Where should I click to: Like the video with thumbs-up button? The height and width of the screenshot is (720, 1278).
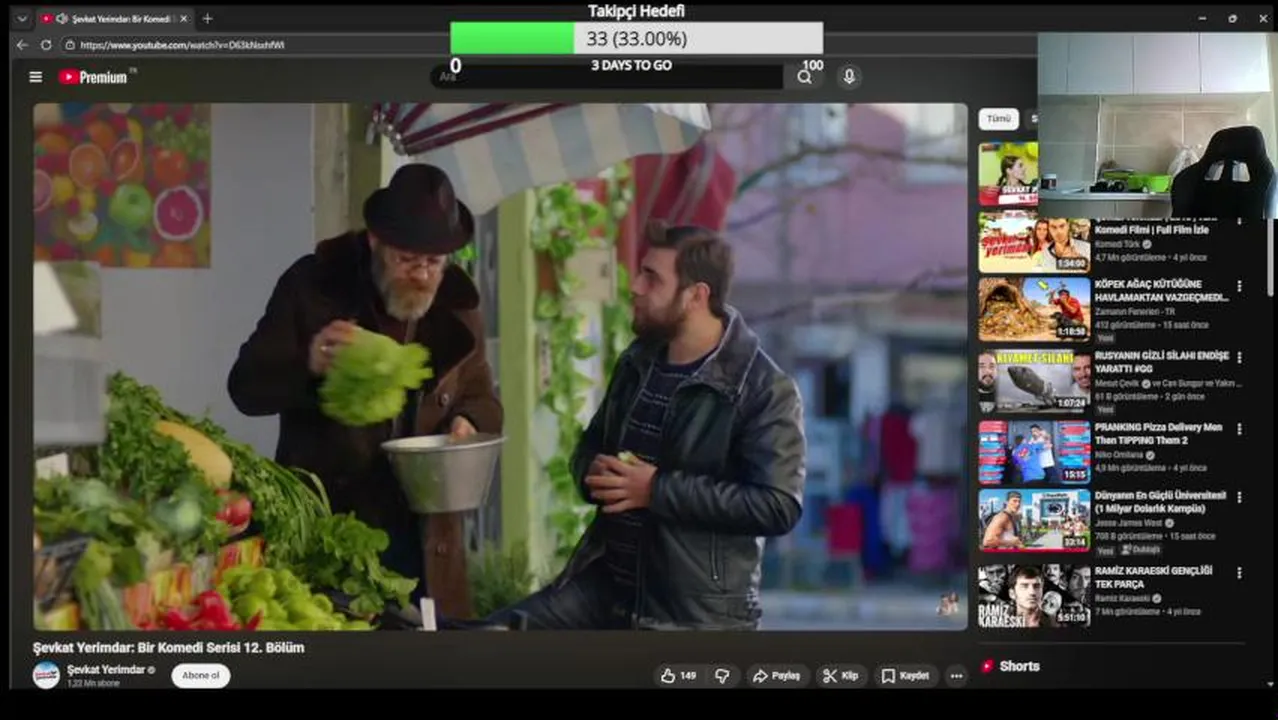tap(677, 676)
